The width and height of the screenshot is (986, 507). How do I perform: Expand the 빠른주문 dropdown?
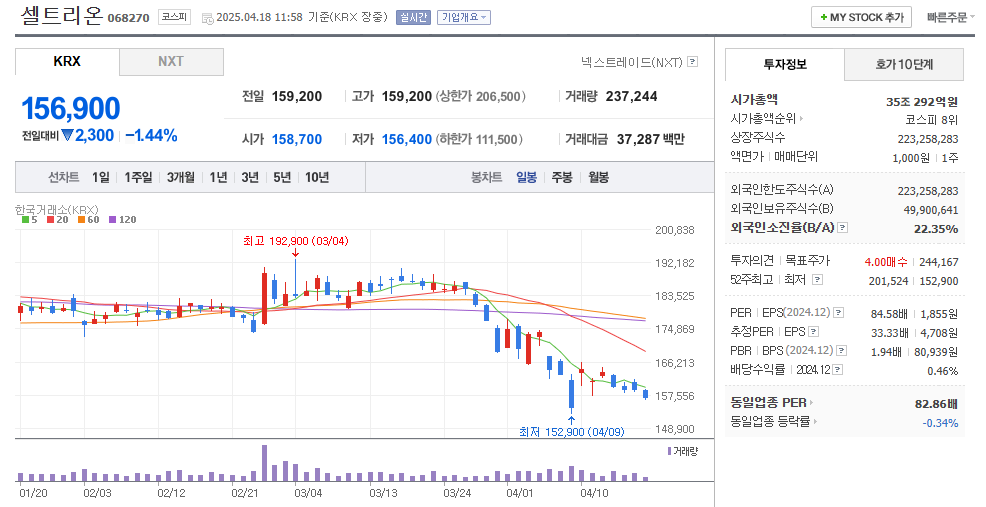(950, 18)
